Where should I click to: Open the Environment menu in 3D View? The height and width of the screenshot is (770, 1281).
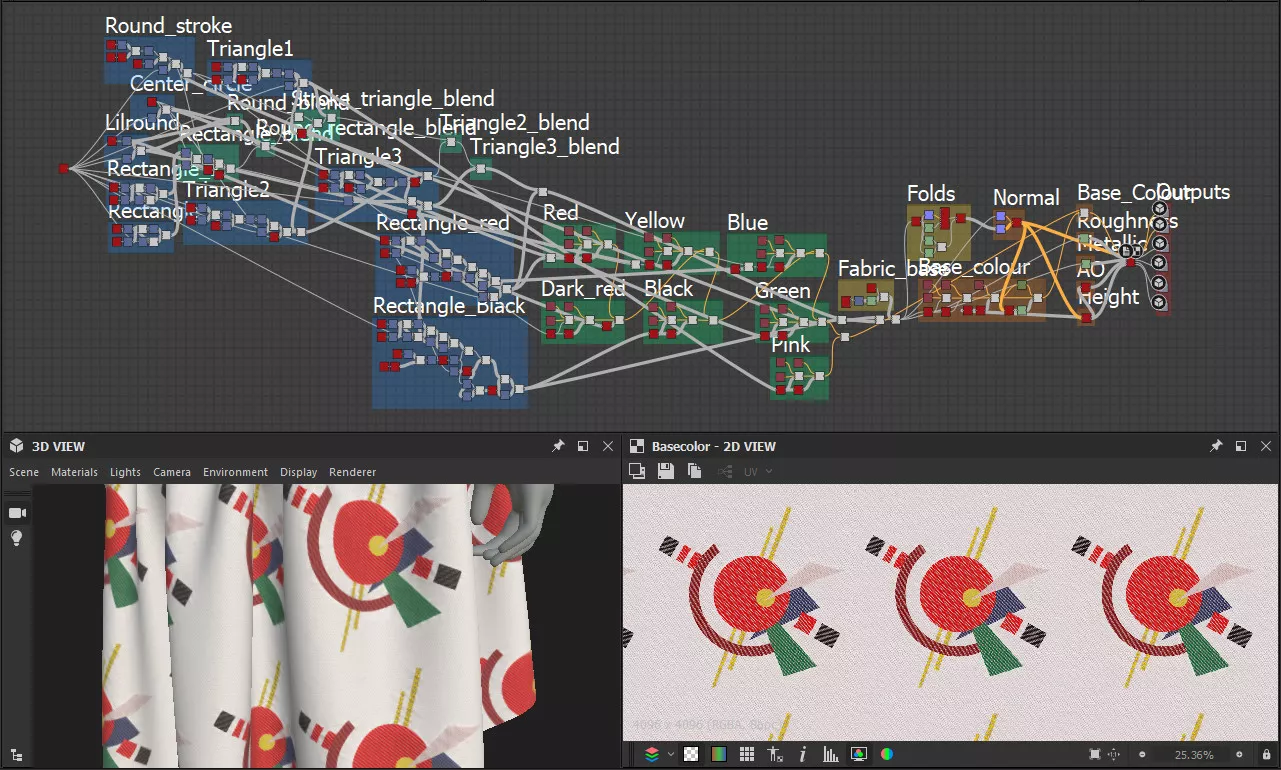click(x=235, y=472)
